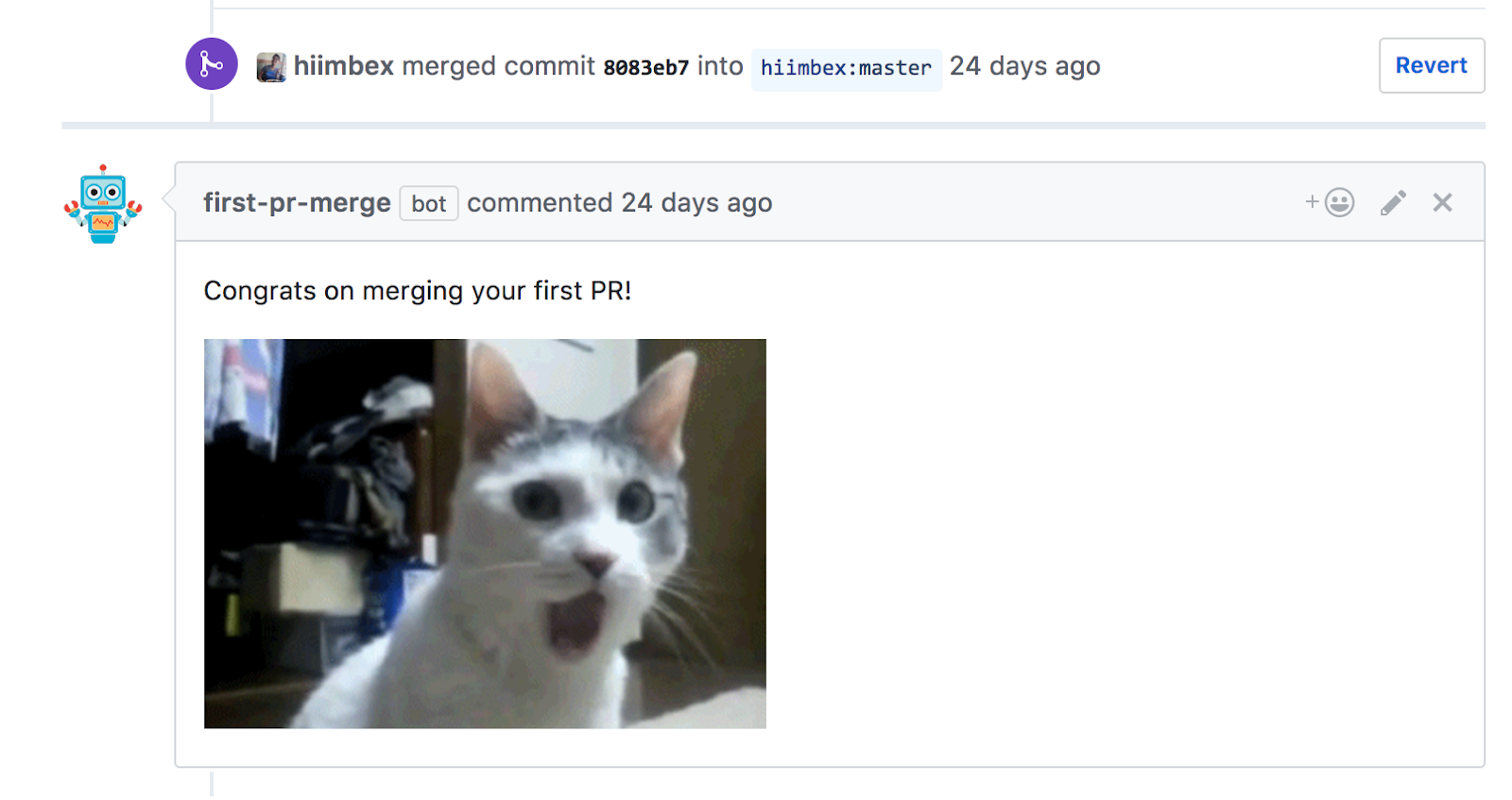Click the robot avatar of first-pr-merge
1512x800 pixels.
click(103, 204)
